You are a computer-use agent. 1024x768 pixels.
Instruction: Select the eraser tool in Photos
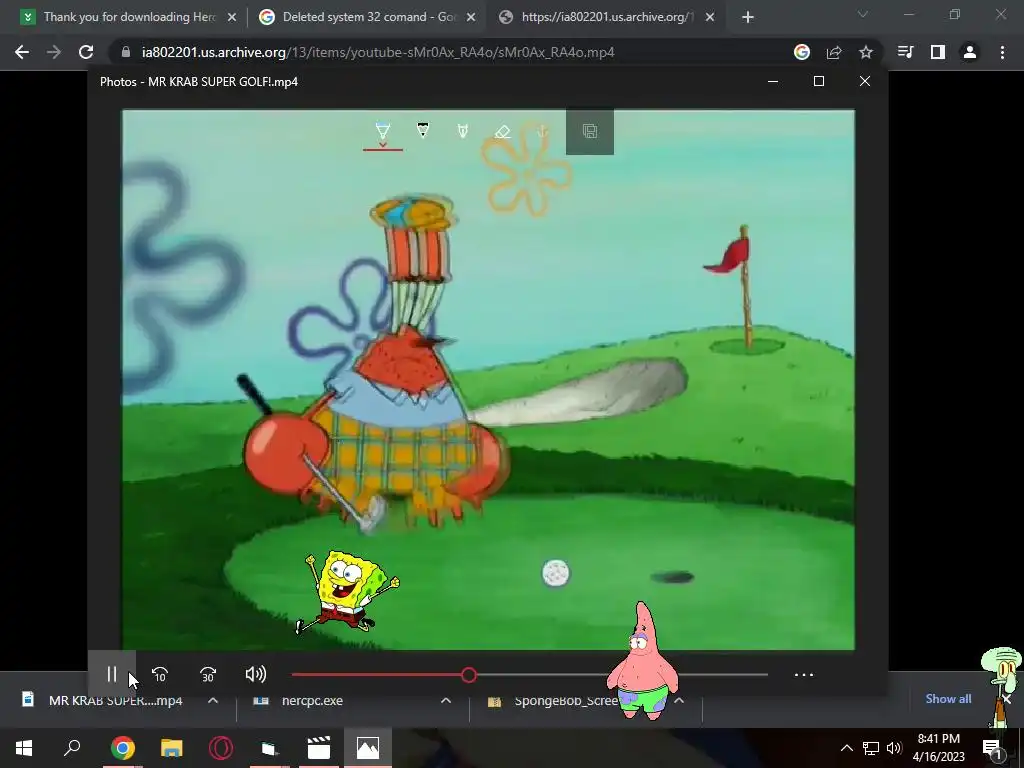502,131
